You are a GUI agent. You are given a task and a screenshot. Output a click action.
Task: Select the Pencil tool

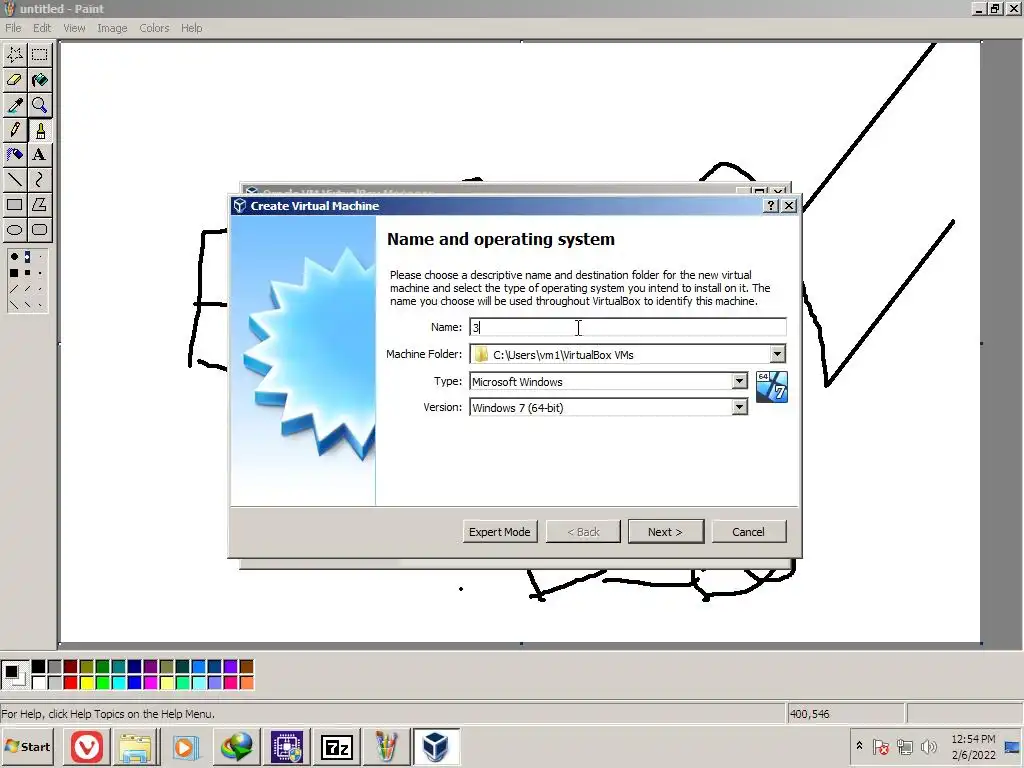tap(15, 130)
